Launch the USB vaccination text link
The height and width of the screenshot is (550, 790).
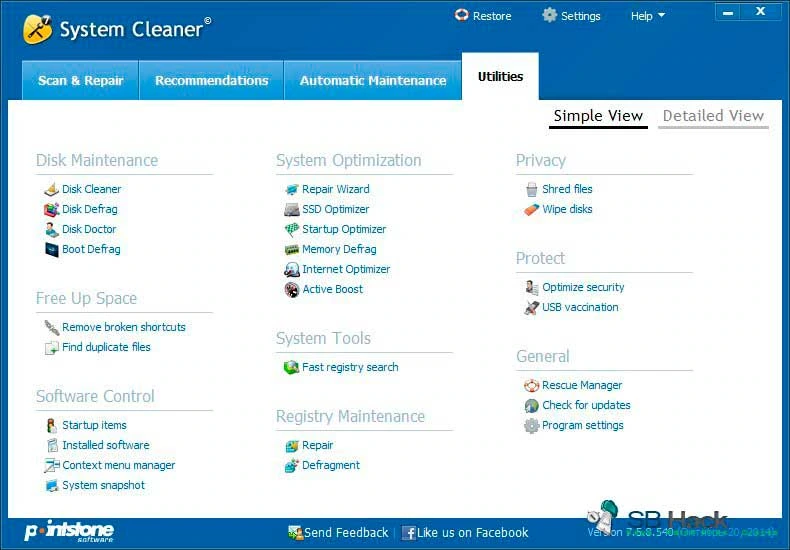tap(580, 307)
